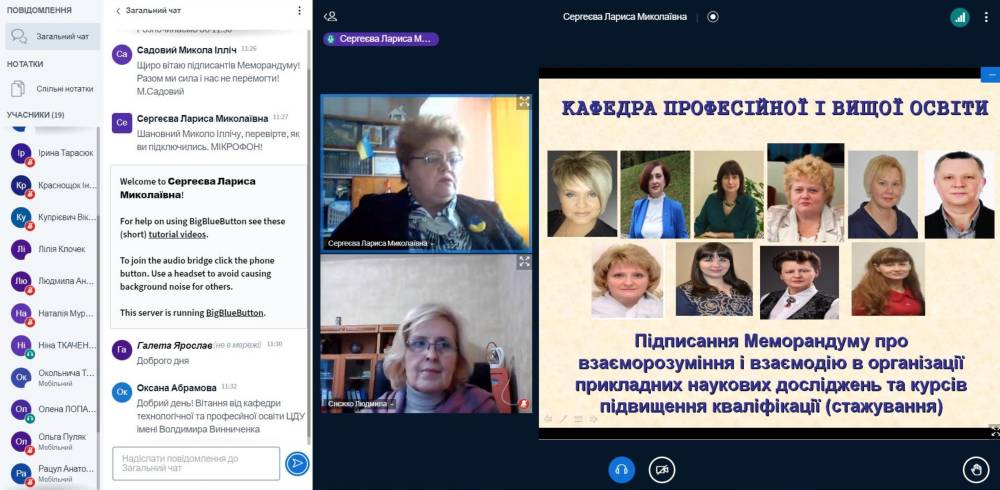
Task: Send chat message with arrow icon
Action: (296, 463)
